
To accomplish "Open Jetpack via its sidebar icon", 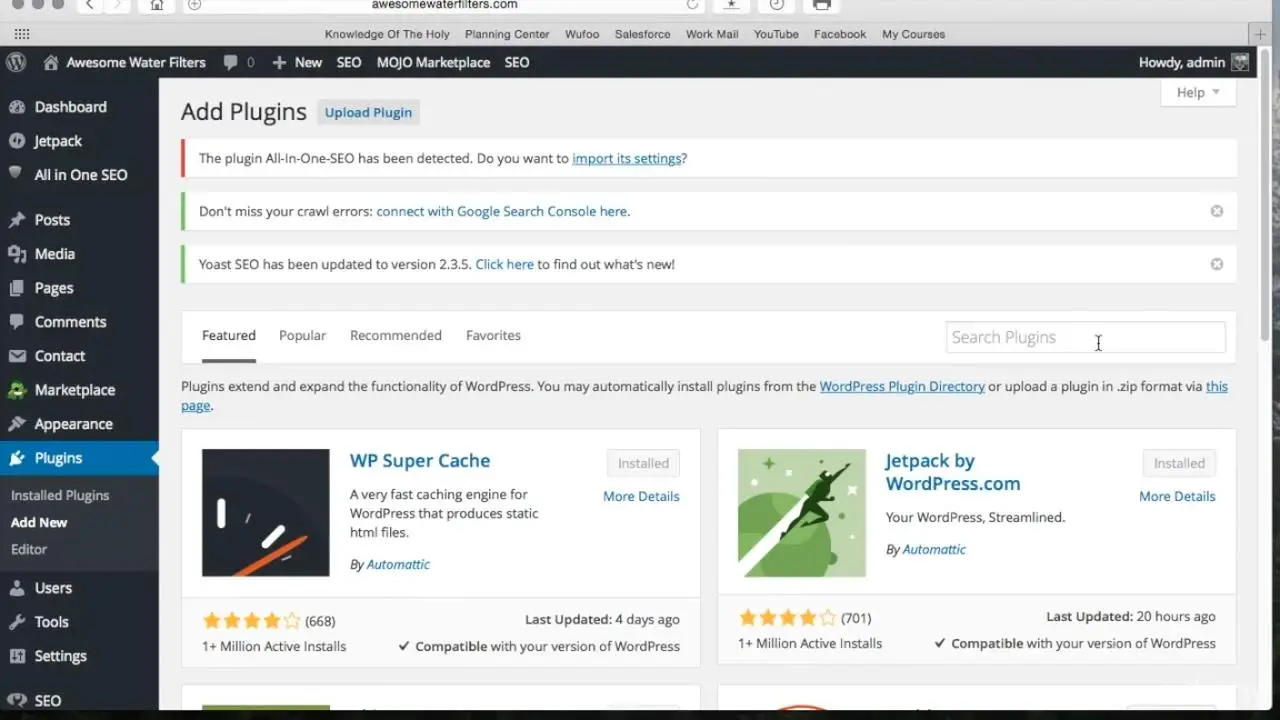I will click(x=17, y=141).
